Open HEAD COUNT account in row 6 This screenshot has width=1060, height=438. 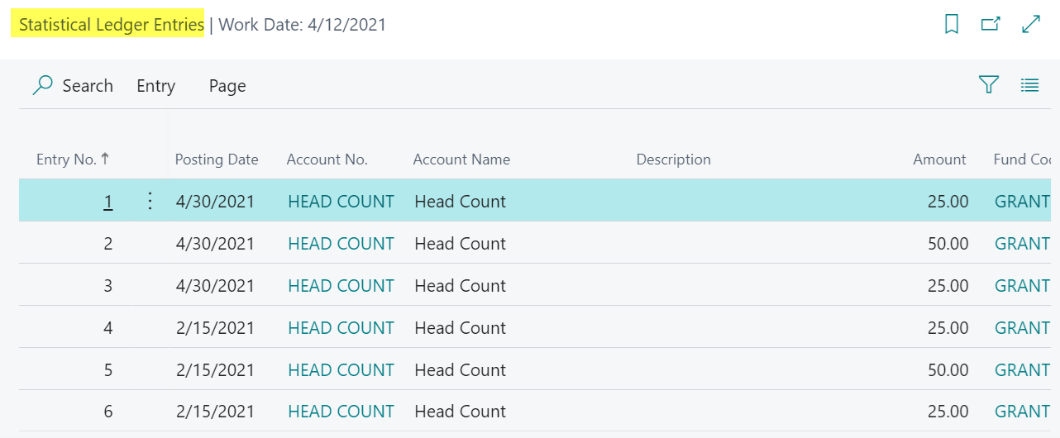point(340,412)
